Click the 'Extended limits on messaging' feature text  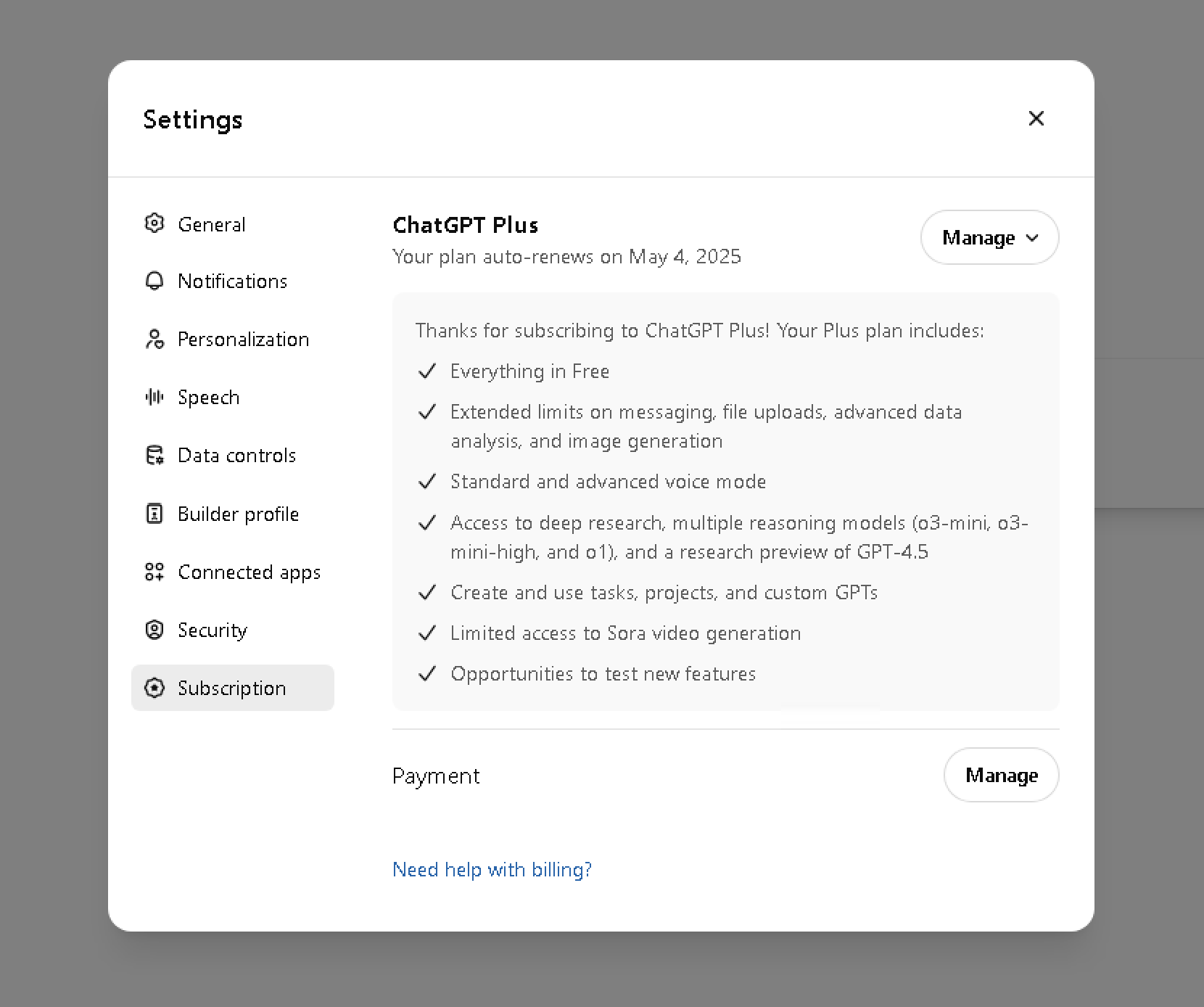click(x=706, y=427)
